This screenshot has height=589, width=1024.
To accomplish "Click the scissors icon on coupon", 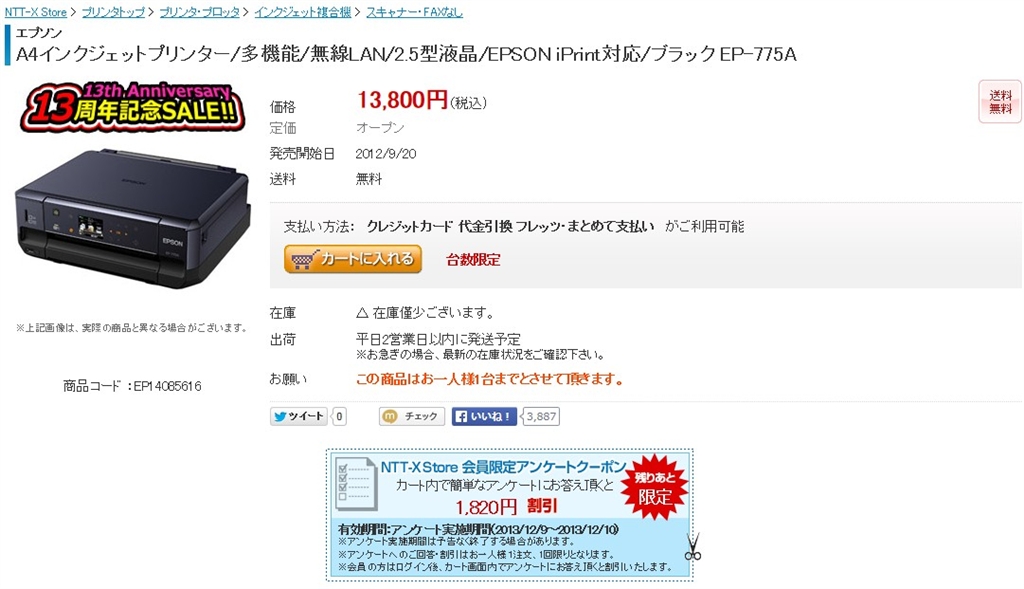I will tap(692, 547).
